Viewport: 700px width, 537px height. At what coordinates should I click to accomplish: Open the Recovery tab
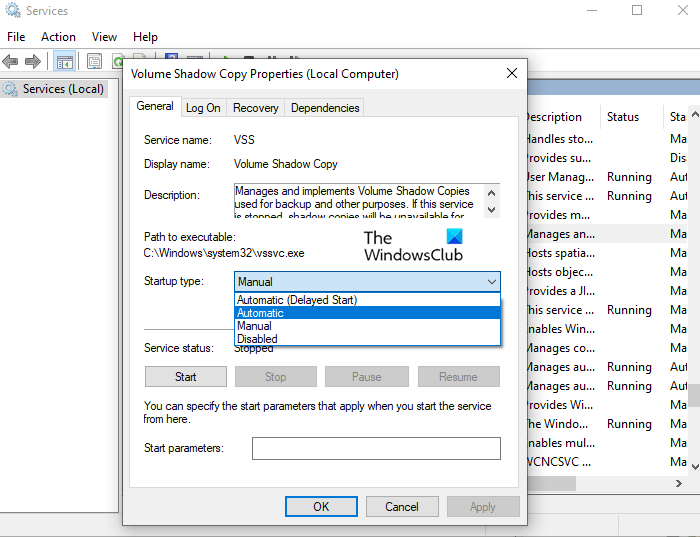(256, 108)
